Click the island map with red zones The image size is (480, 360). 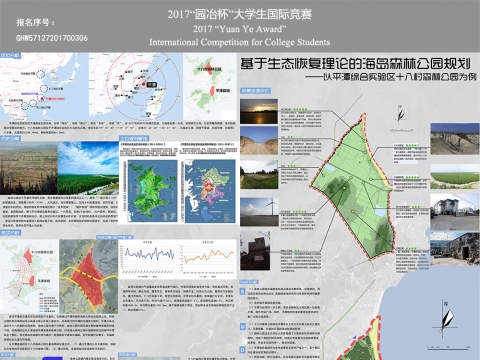tap(210, 86)
